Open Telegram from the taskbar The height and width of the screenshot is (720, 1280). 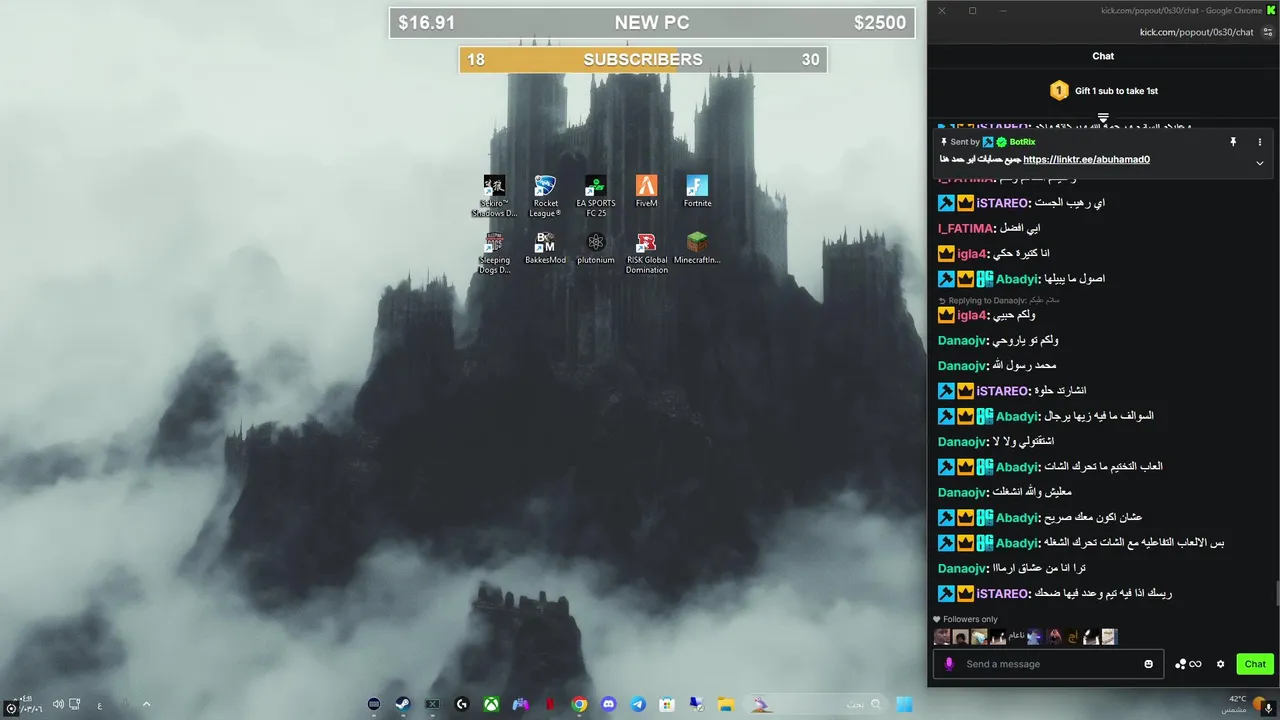(x=638, y=704)
